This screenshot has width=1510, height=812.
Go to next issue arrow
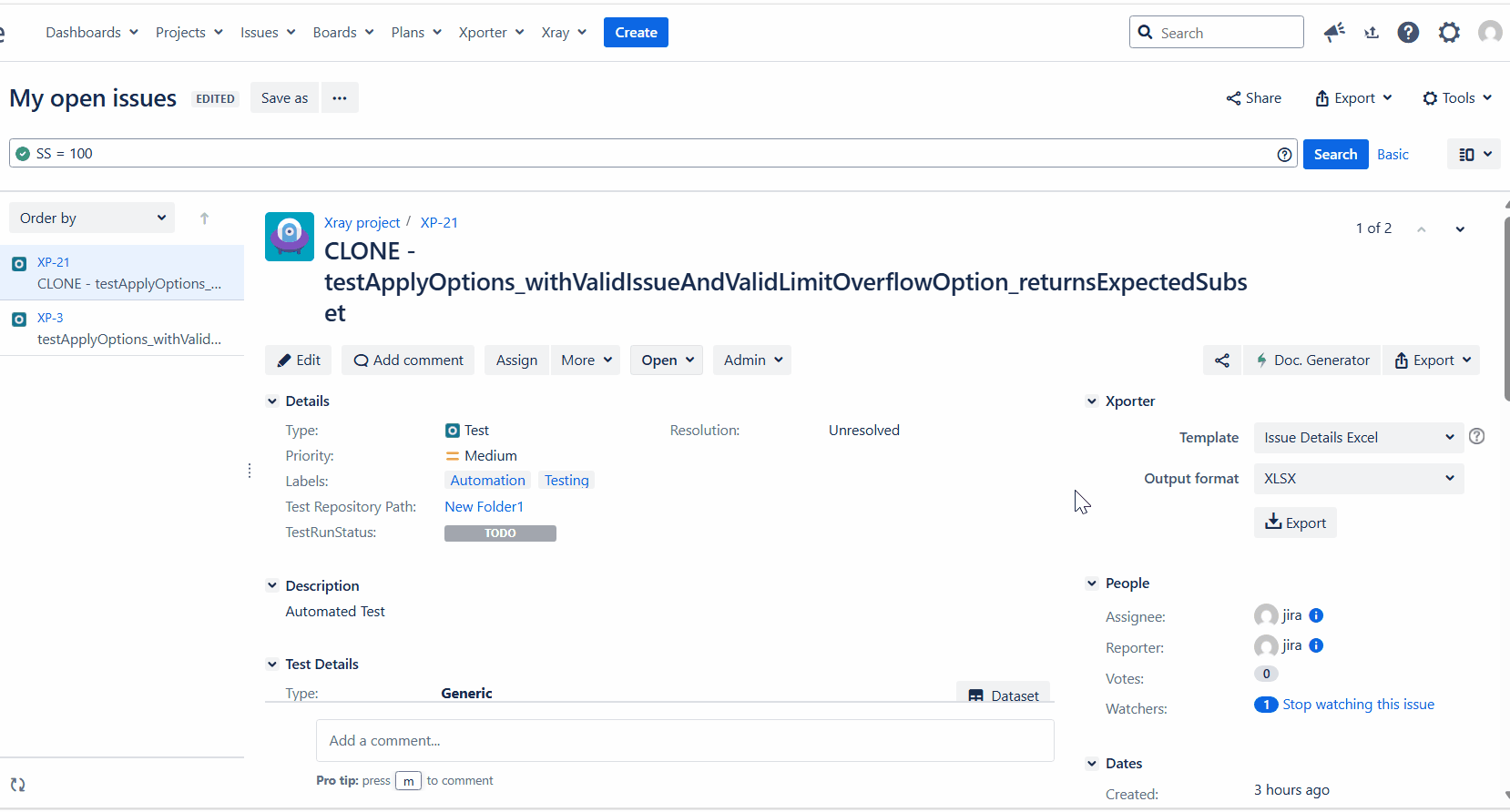(x=1460, y=229)
